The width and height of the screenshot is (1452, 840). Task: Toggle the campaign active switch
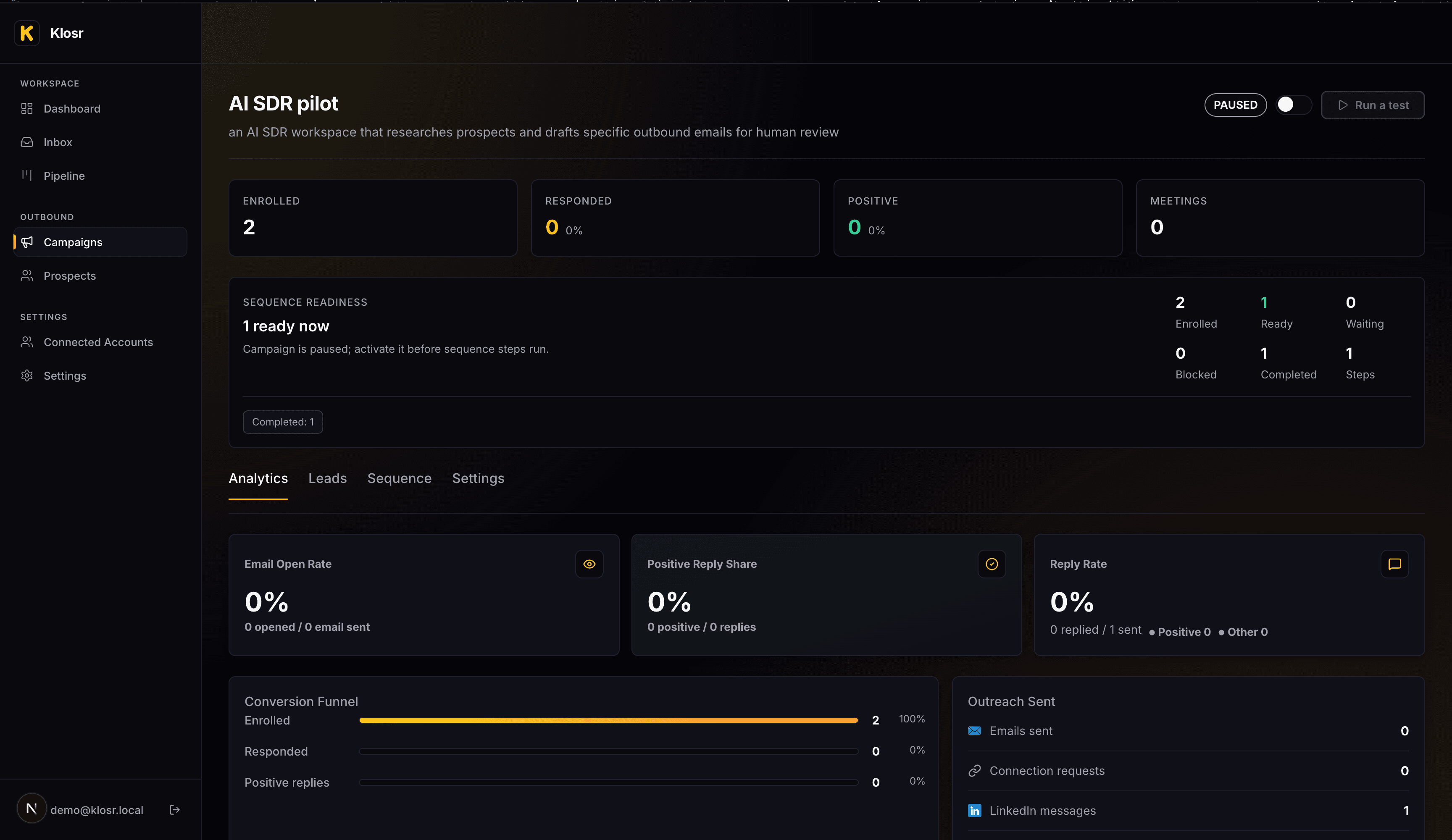[x=1294, y=105]
